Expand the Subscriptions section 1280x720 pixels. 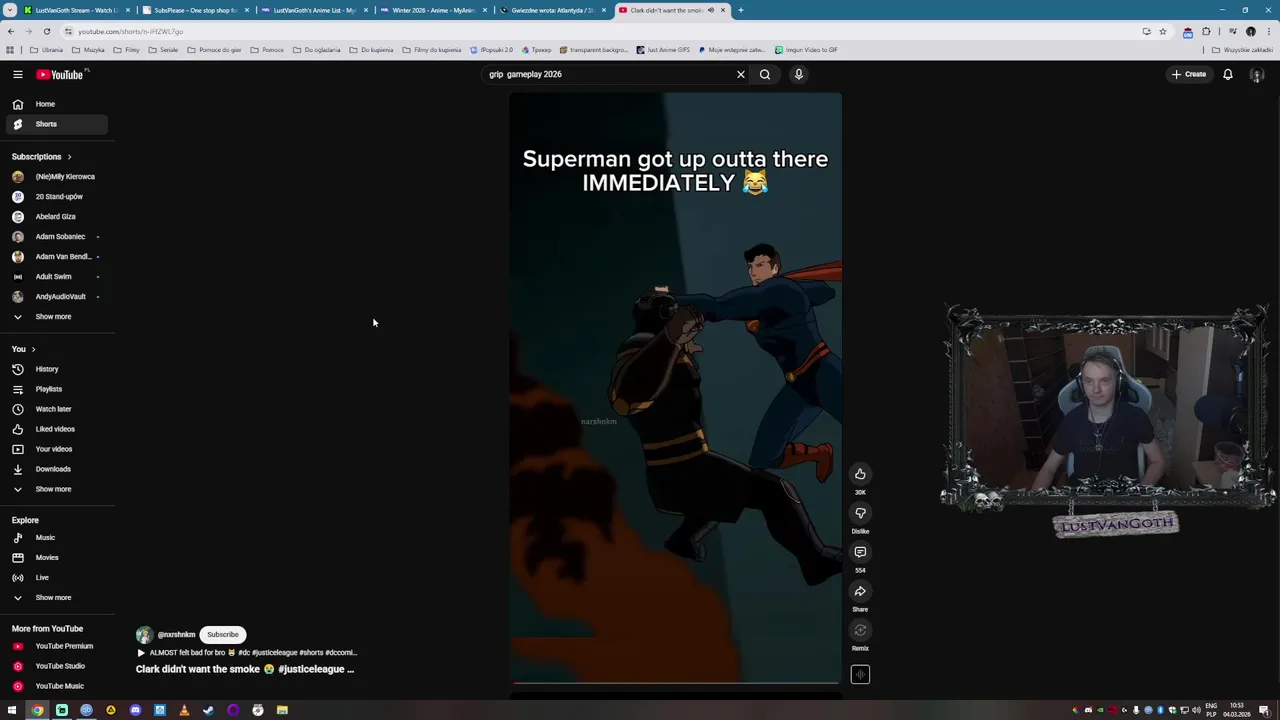41,157
